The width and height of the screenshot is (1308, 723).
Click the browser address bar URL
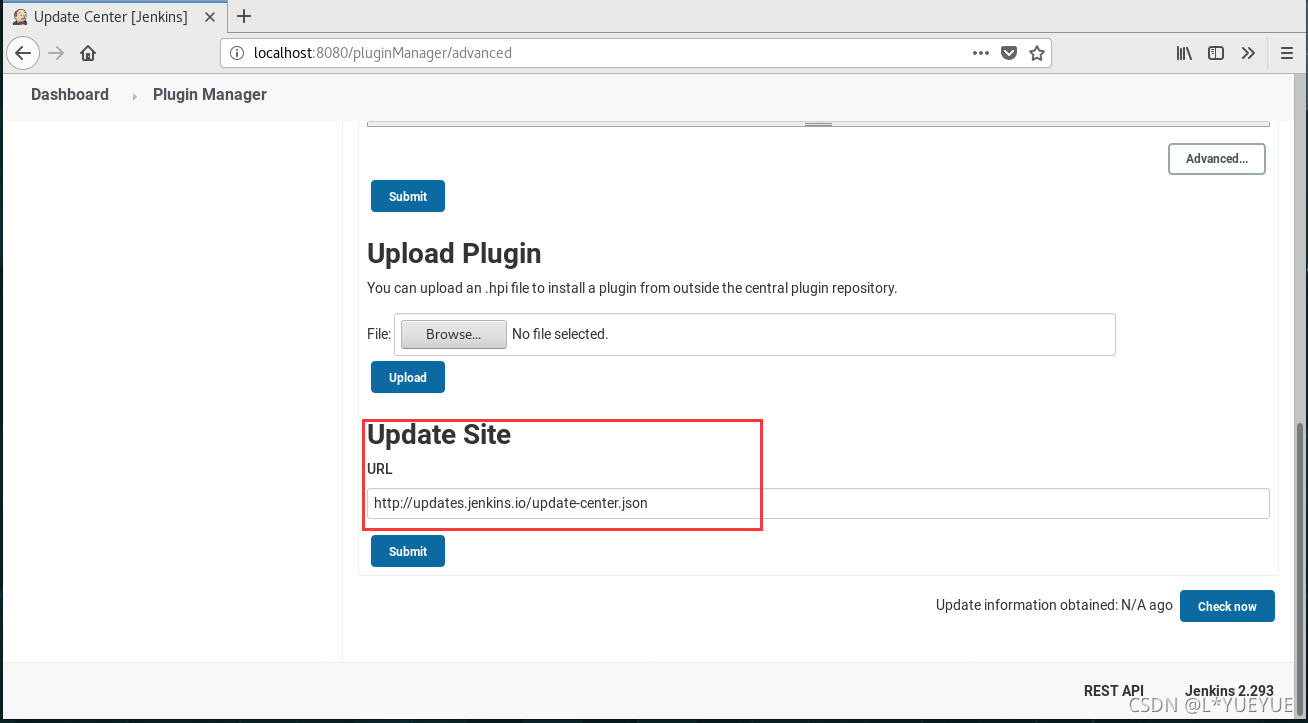pos(383,53)
